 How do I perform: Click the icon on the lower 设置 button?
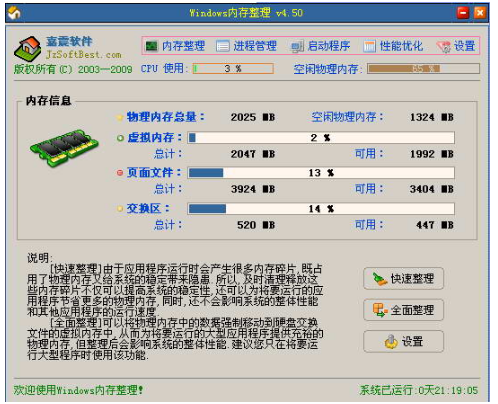[391, 342]
